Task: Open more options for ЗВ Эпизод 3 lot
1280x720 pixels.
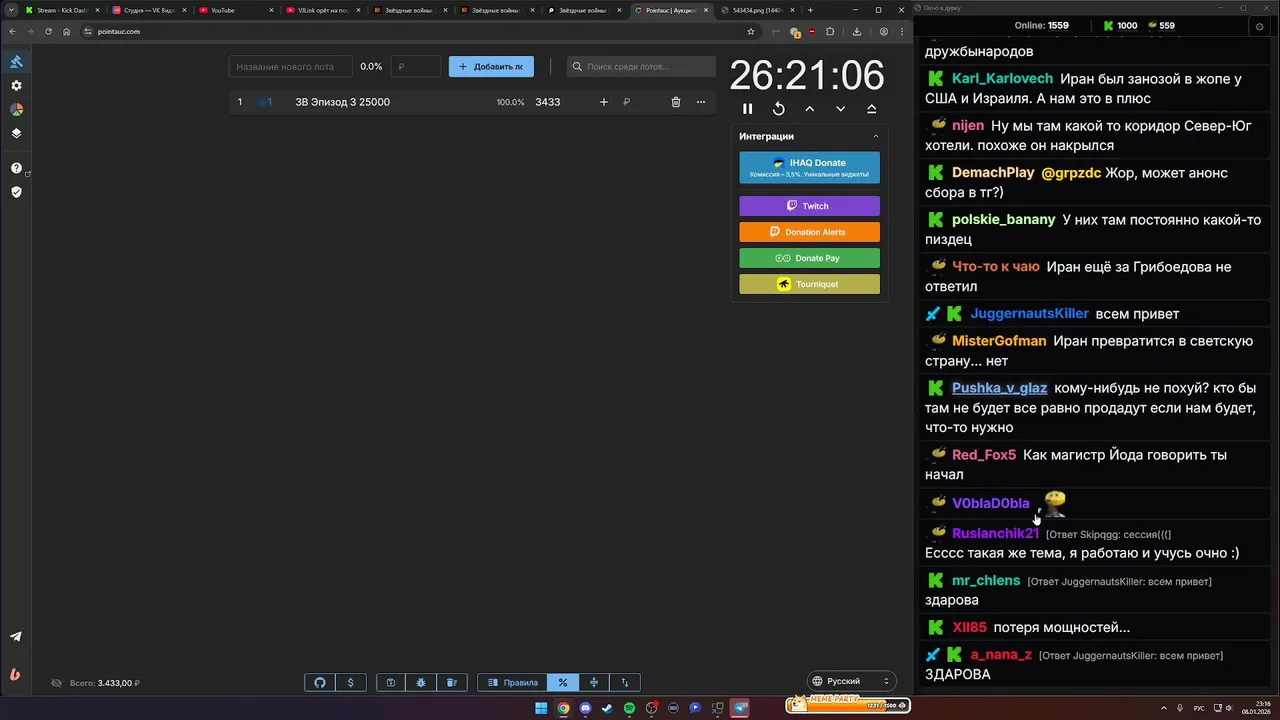Action: (700, 102)
